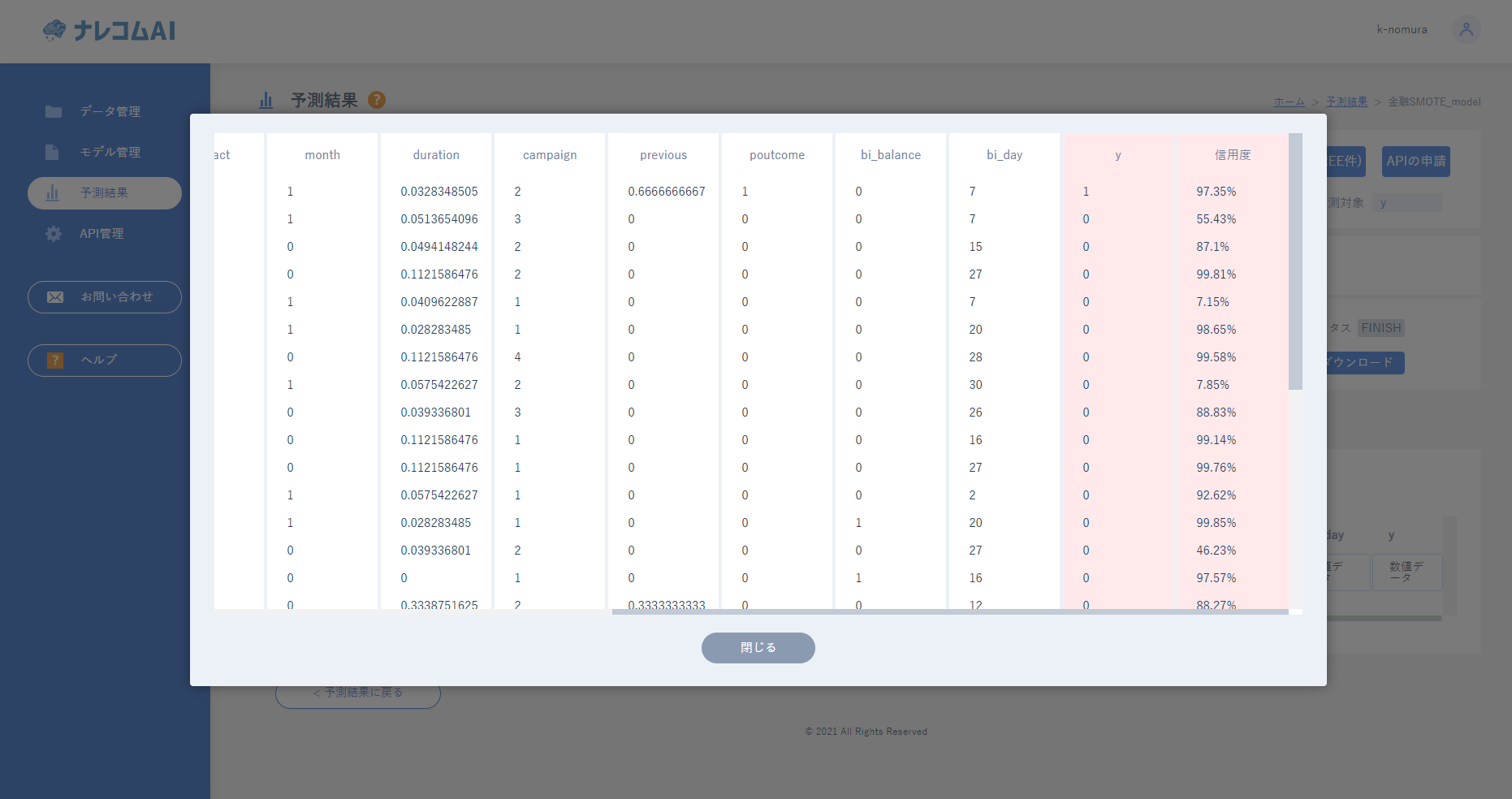Click the APIの申請 button

1416,162
